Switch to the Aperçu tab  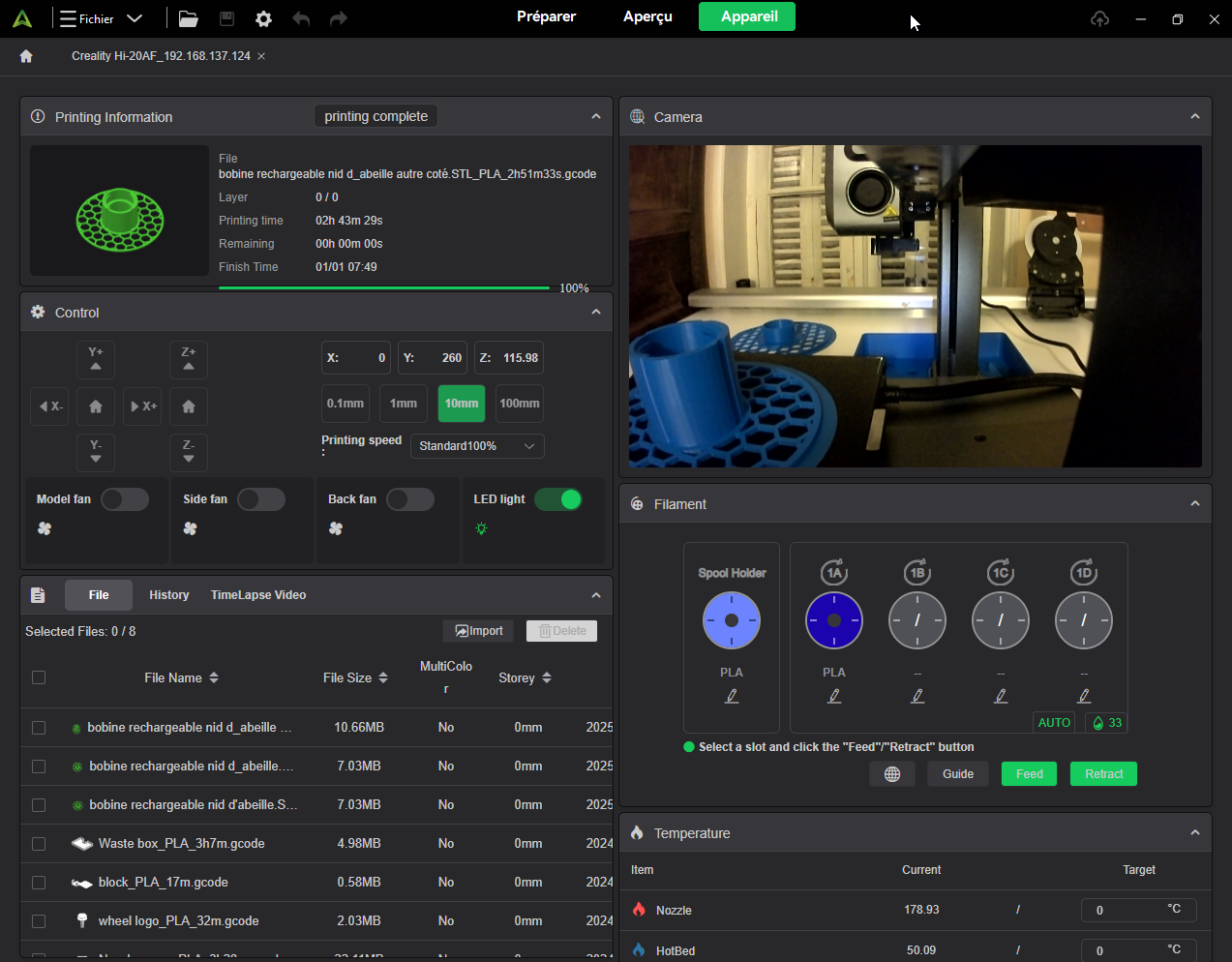click(x=647, y=16)
